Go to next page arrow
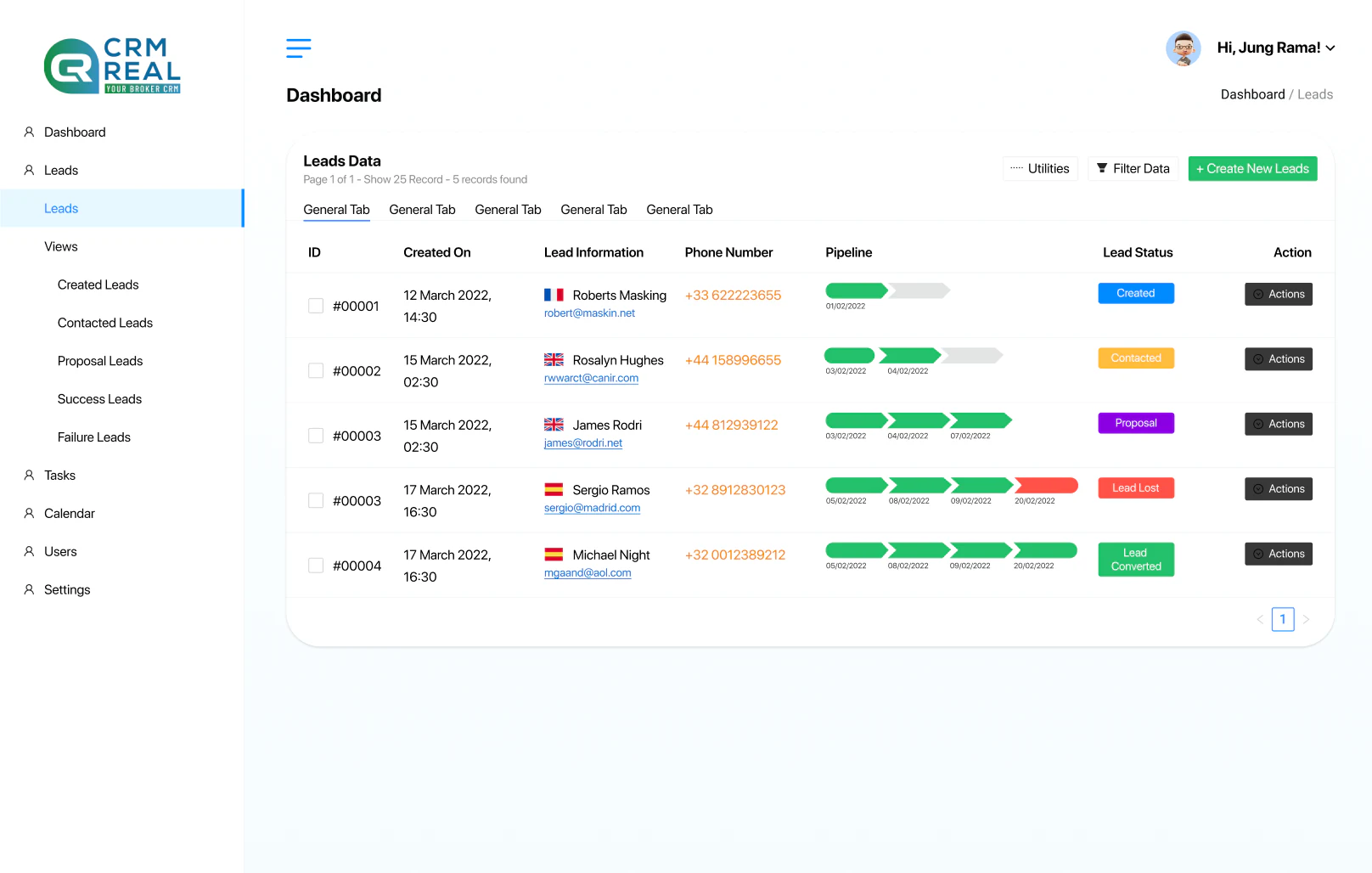Screen dimensions: 1372x873 [1306, 620]
